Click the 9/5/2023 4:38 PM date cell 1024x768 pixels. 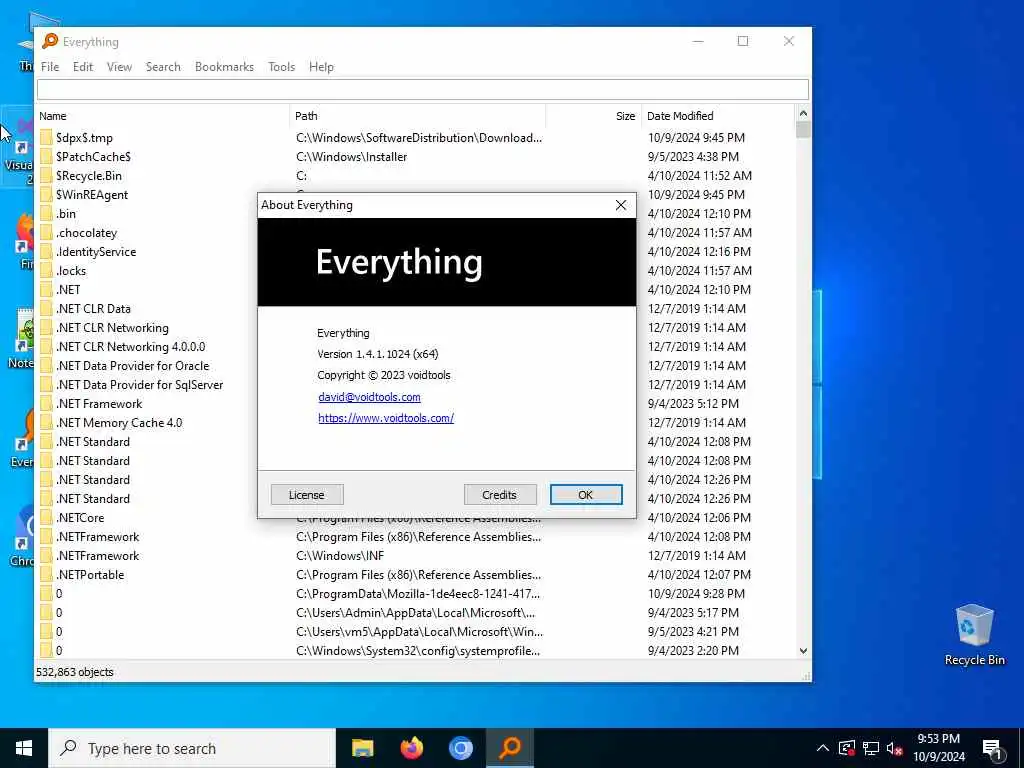click(694, 157)
